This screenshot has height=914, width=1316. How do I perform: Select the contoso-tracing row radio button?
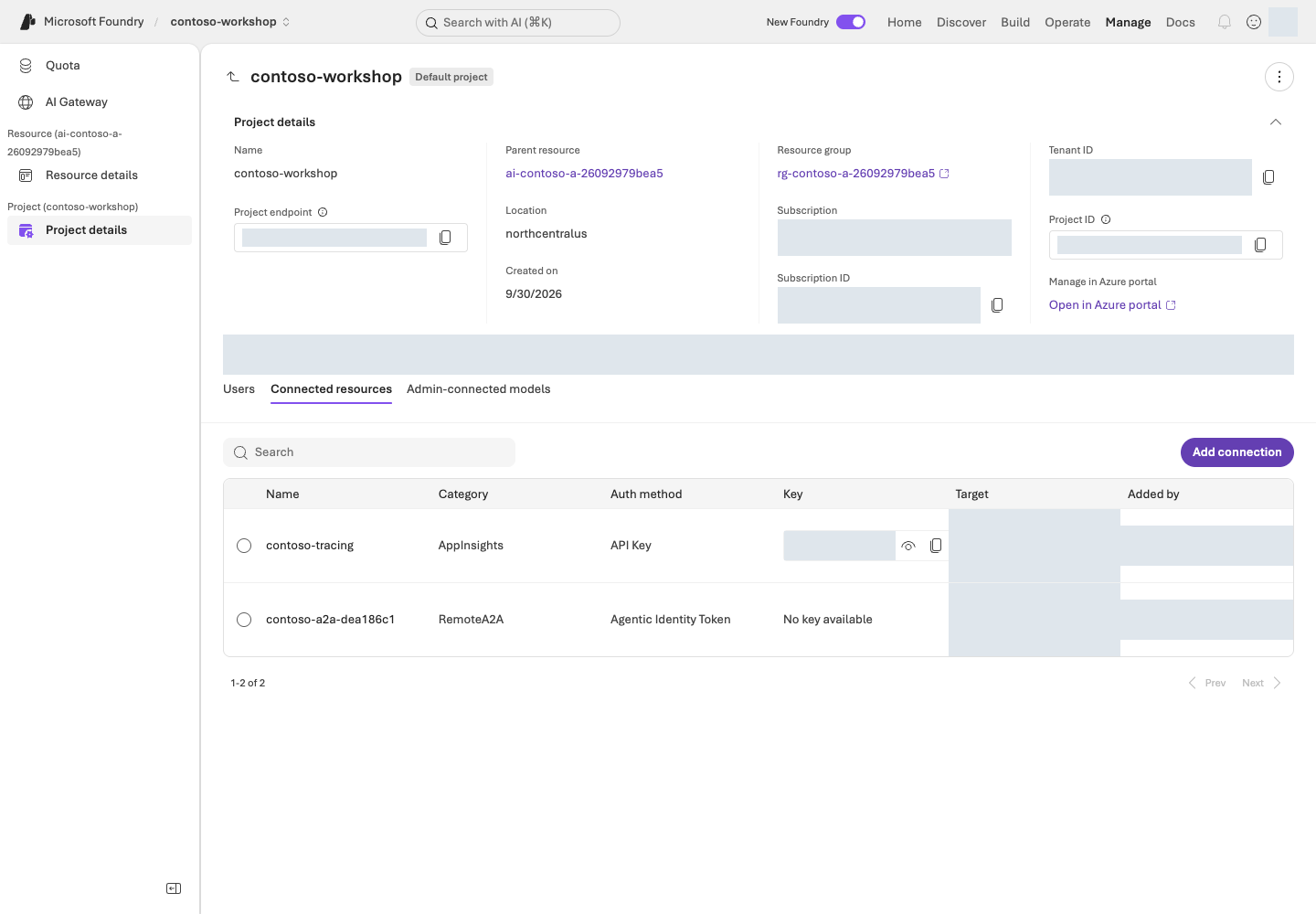(x=244, y=546)
